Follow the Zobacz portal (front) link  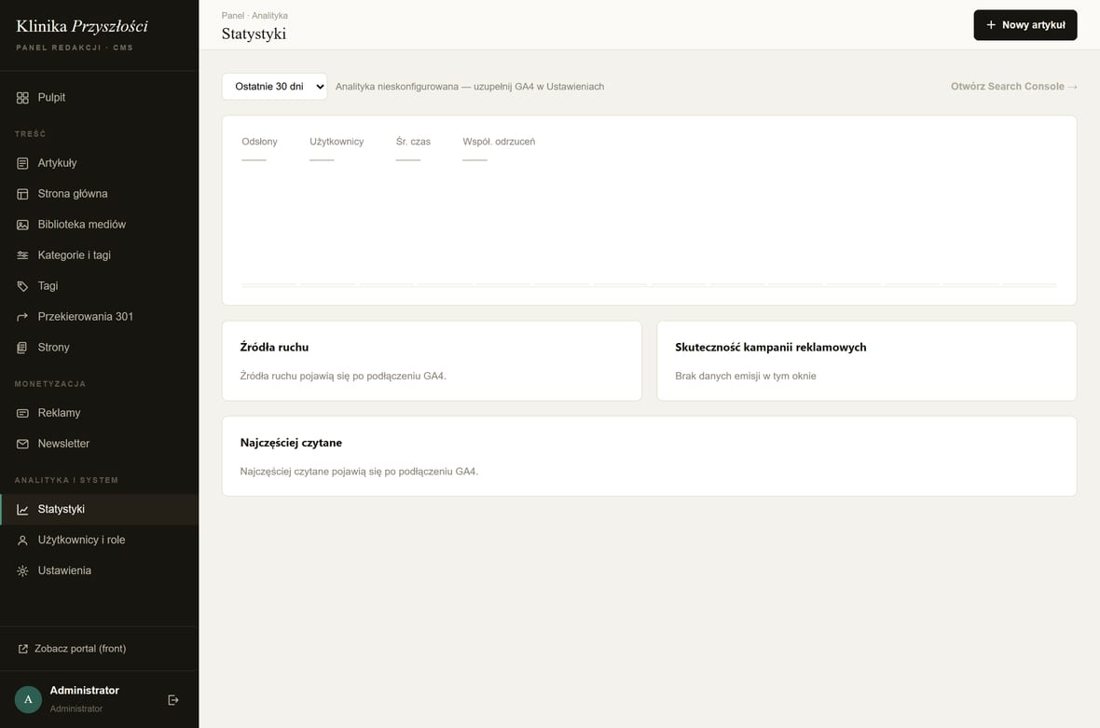tap(72, 649)
